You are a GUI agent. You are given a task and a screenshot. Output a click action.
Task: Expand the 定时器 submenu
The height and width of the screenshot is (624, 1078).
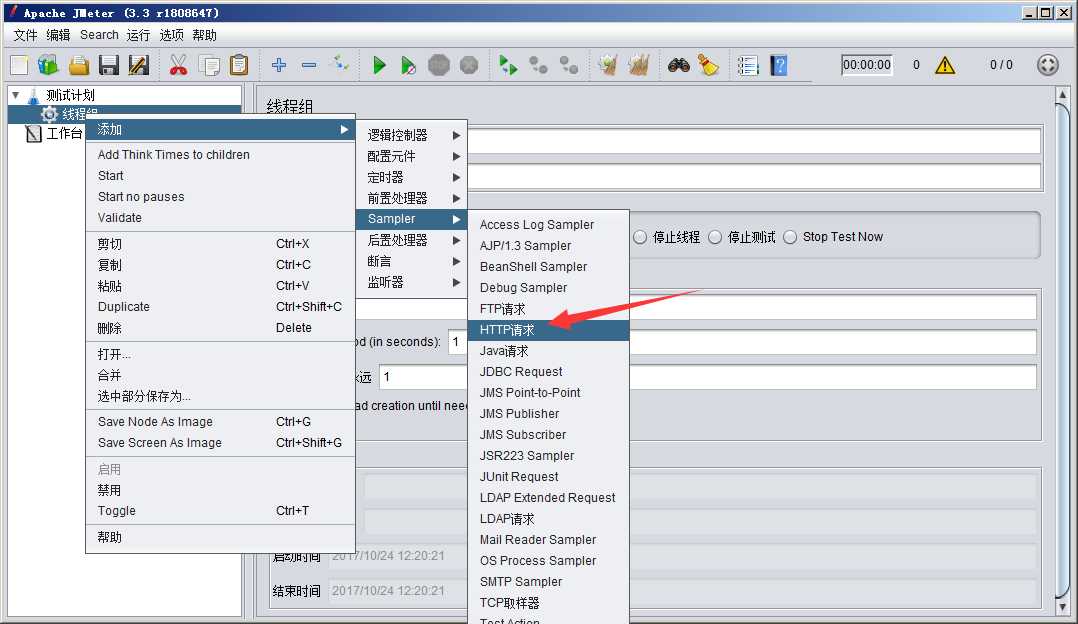click(412, 177)
